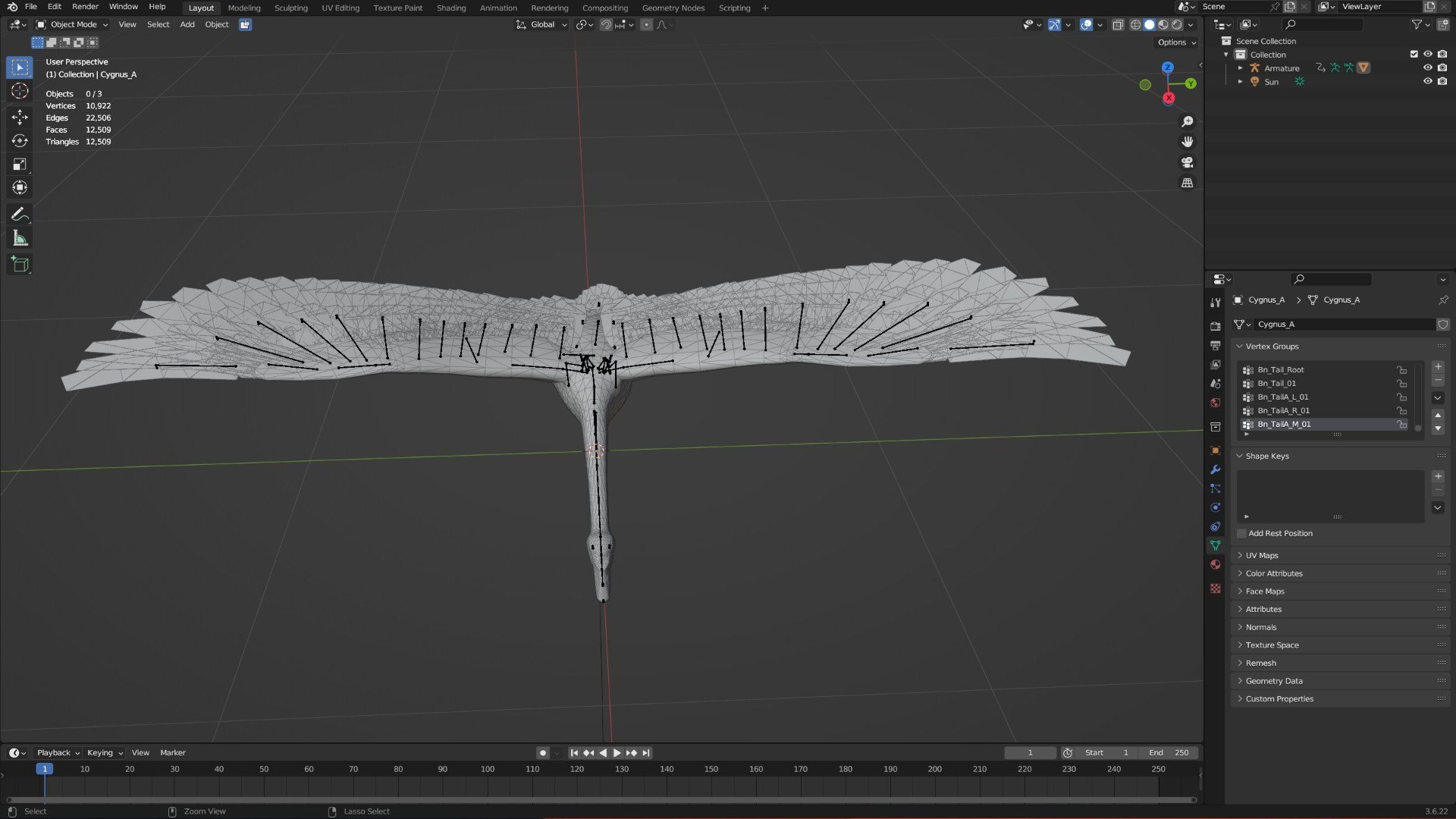Enable Add Rest Position checkbox
This screenshot has width=1456, height=819.
point(1242,533)
